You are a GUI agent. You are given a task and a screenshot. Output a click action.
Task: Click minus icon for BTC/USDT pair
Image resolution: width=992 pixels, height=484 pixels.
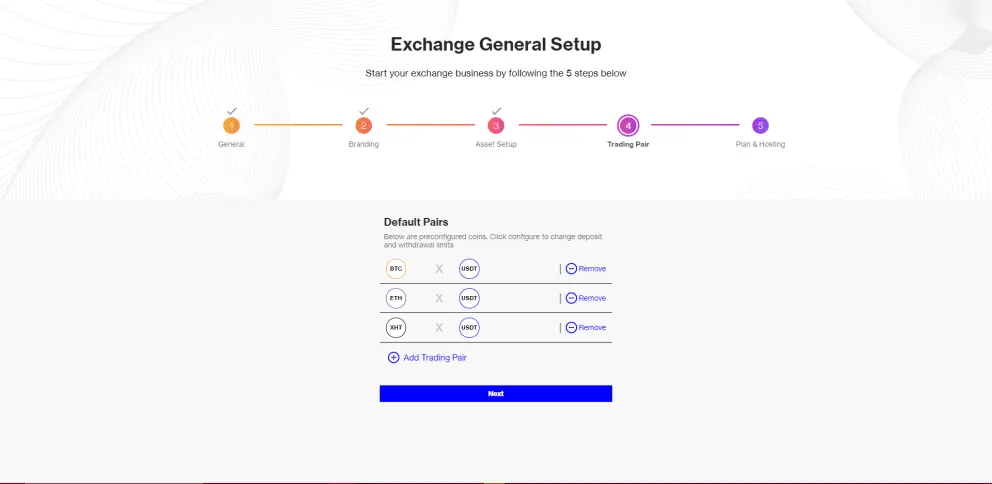(x=571, y=269)
